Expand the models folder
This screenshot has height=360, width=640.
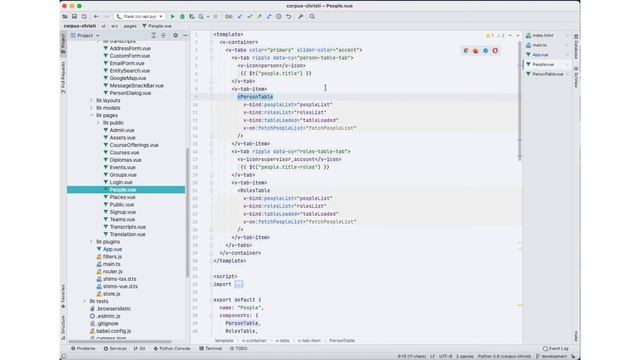[91, 108]
